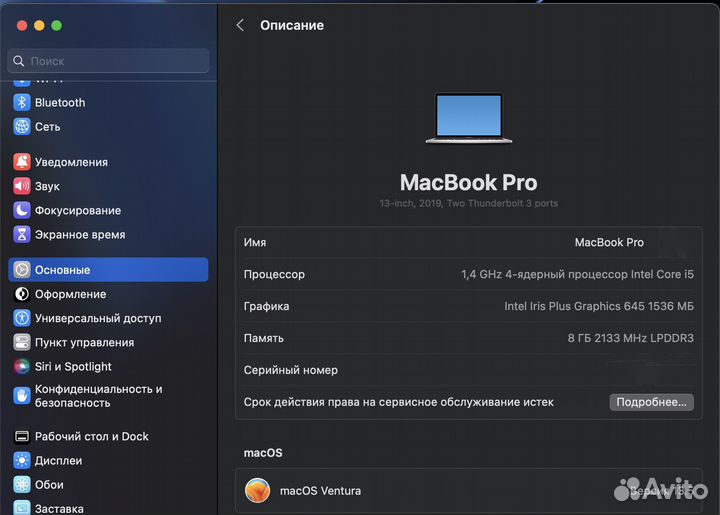The height and width of the screenshot is (515, 720).
Task: Open Конфиденциальность и безопасность item
Action: point(108,396)
